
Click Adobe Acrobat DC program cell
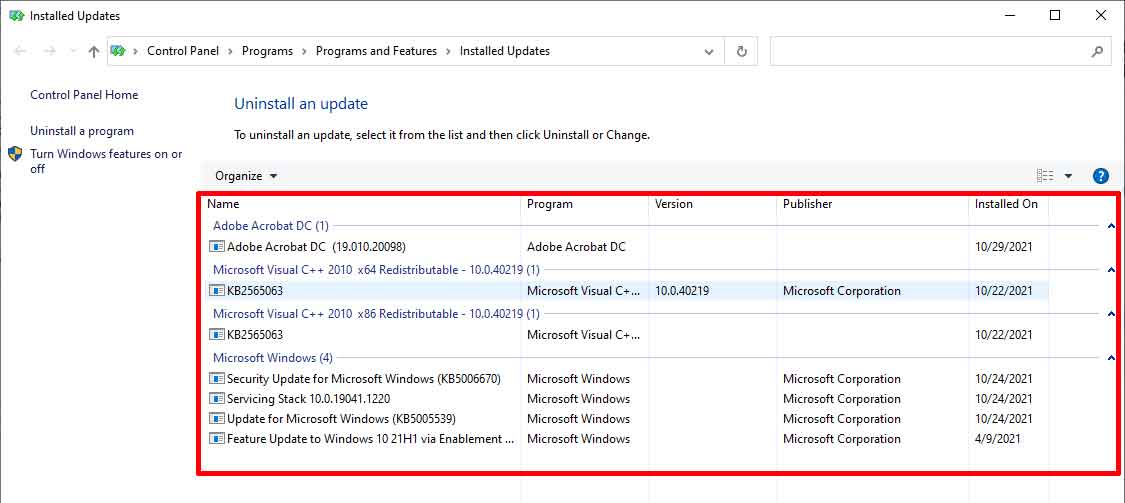[576, 247]
